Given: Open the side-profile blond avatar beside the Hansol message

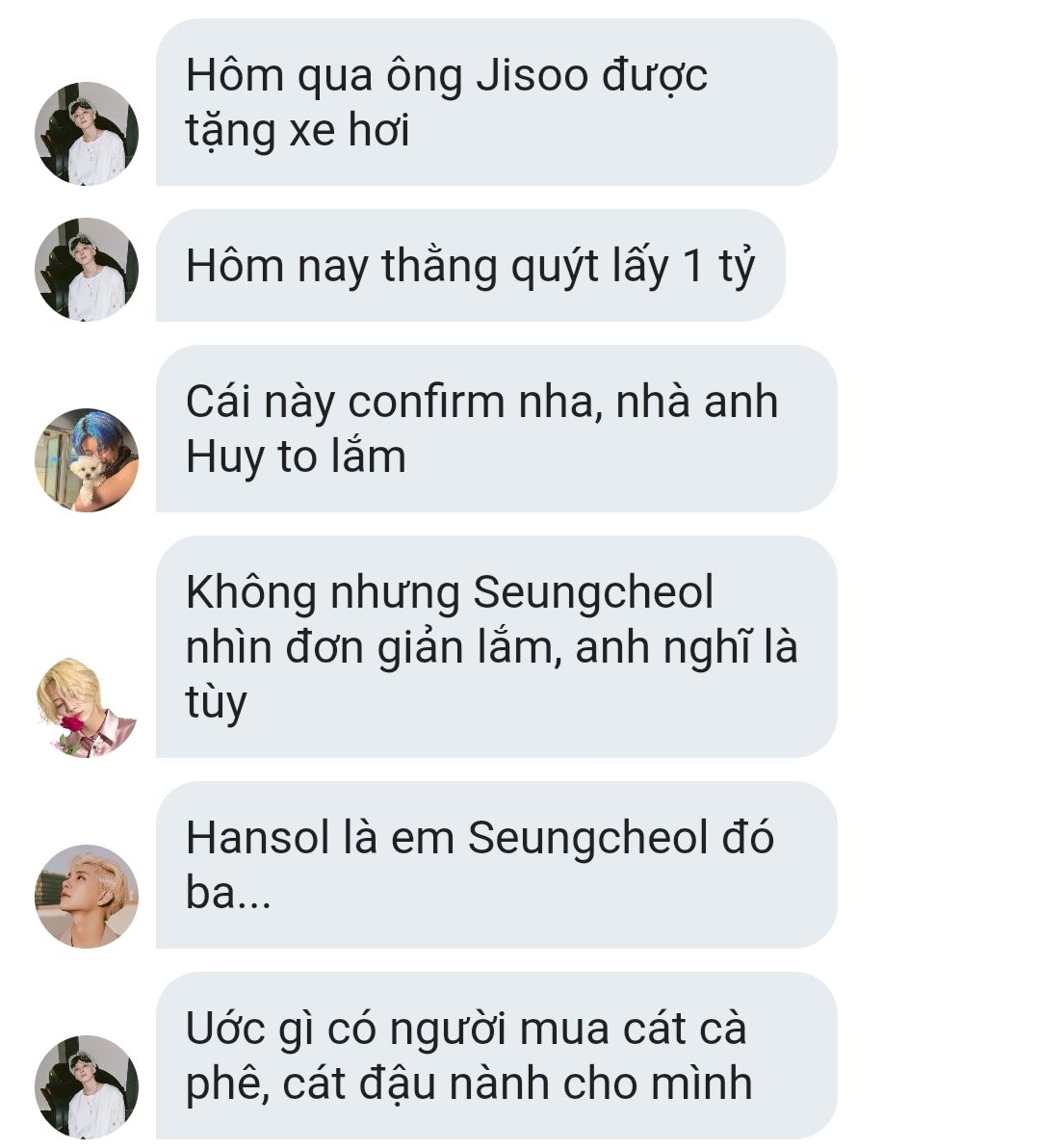Looking at the screenshot, I should (87, 896).
